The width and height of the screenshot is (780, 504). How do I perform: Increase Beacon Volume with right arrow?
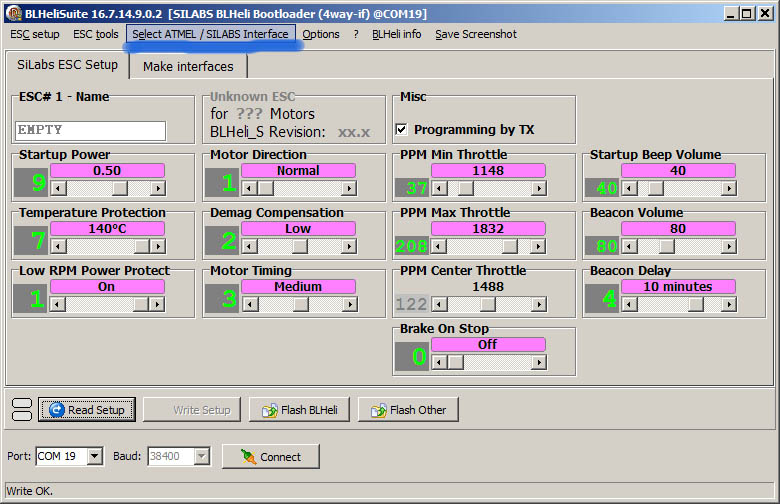pyautogui.click(x=729, y=246)
